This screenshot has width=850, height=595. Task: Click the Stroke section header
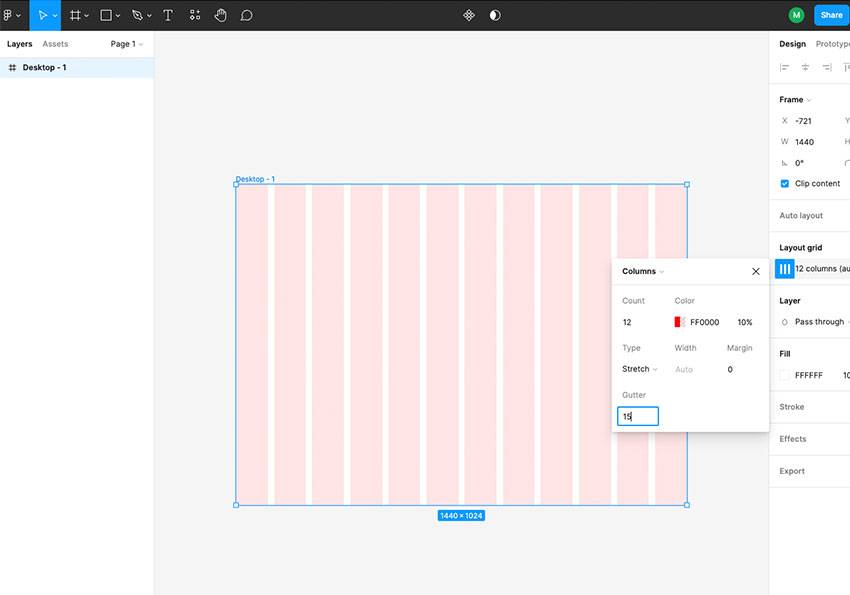pos(791,406)
